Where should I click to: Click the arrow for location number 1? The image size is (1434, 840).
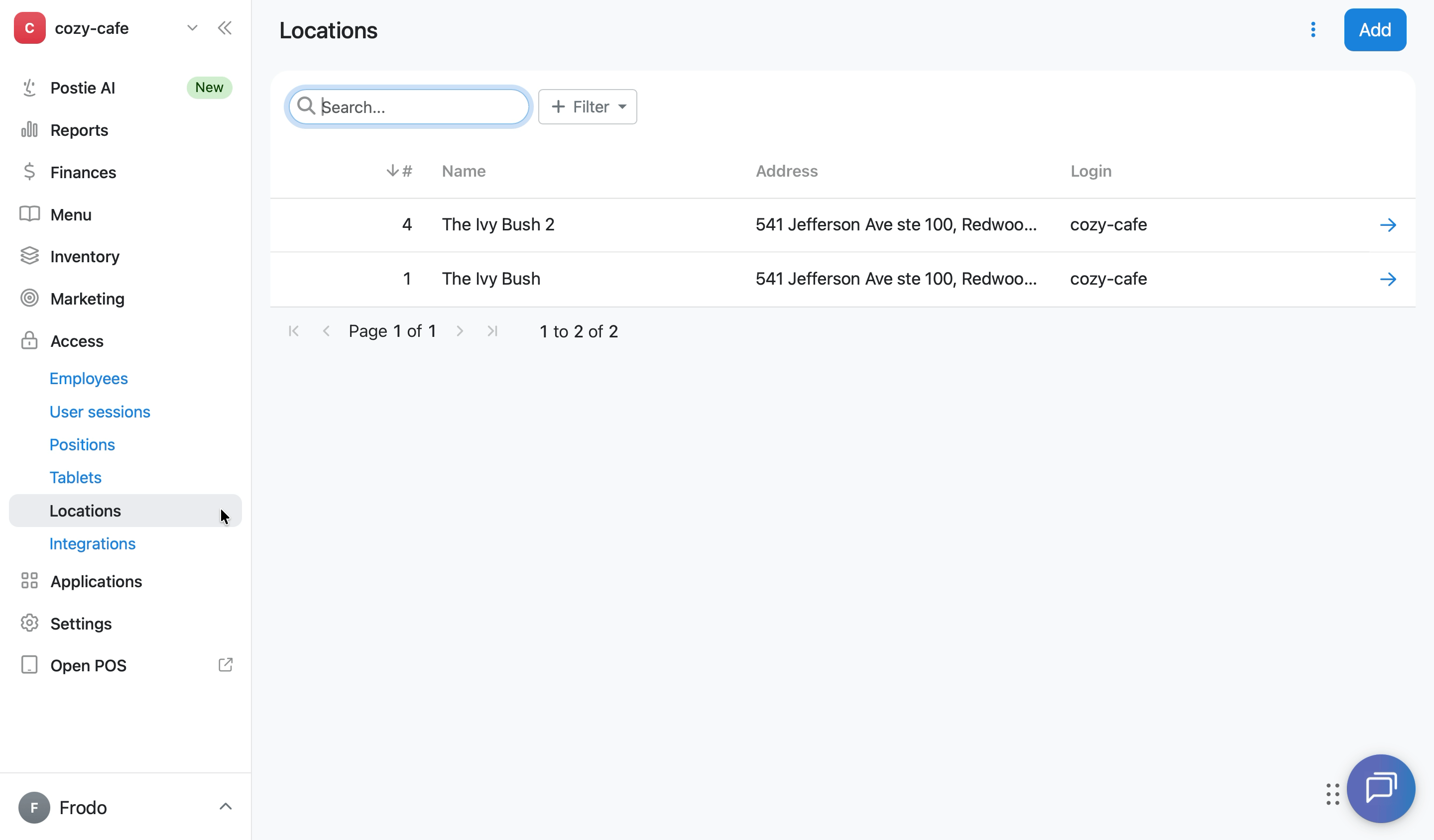click(1388, 279)
